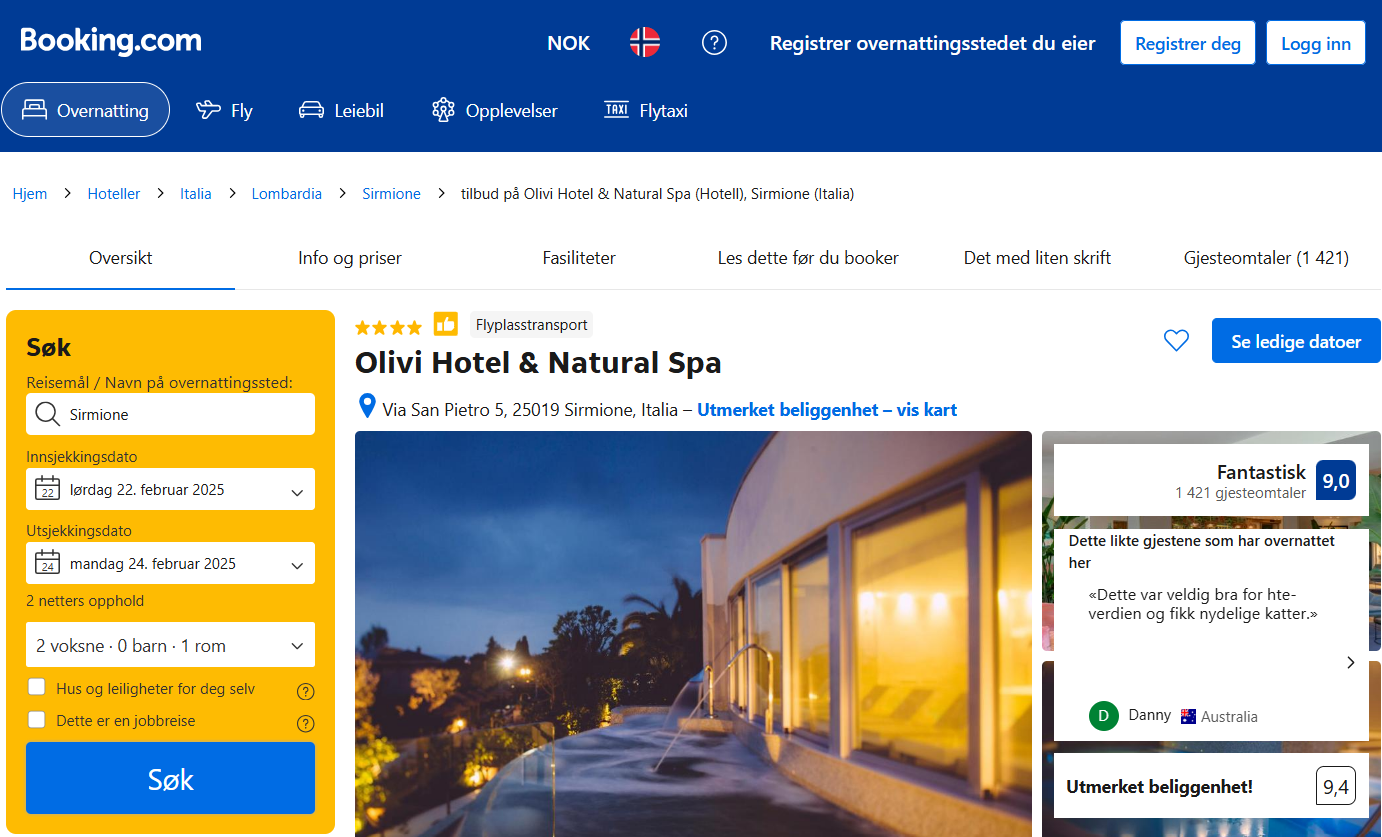Click the destination search field with Sirmione
This screenshot has height=837, width=1382.
tap(180, 414)
